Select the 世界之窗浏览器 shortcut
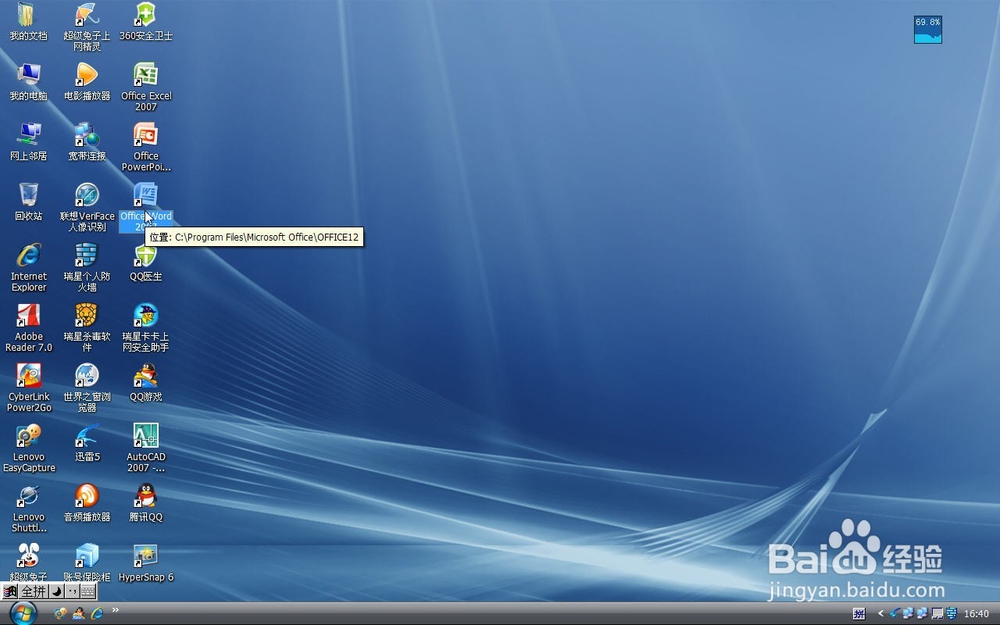The width and height of the screenshot is (1000, 625). tap(87, 388)
